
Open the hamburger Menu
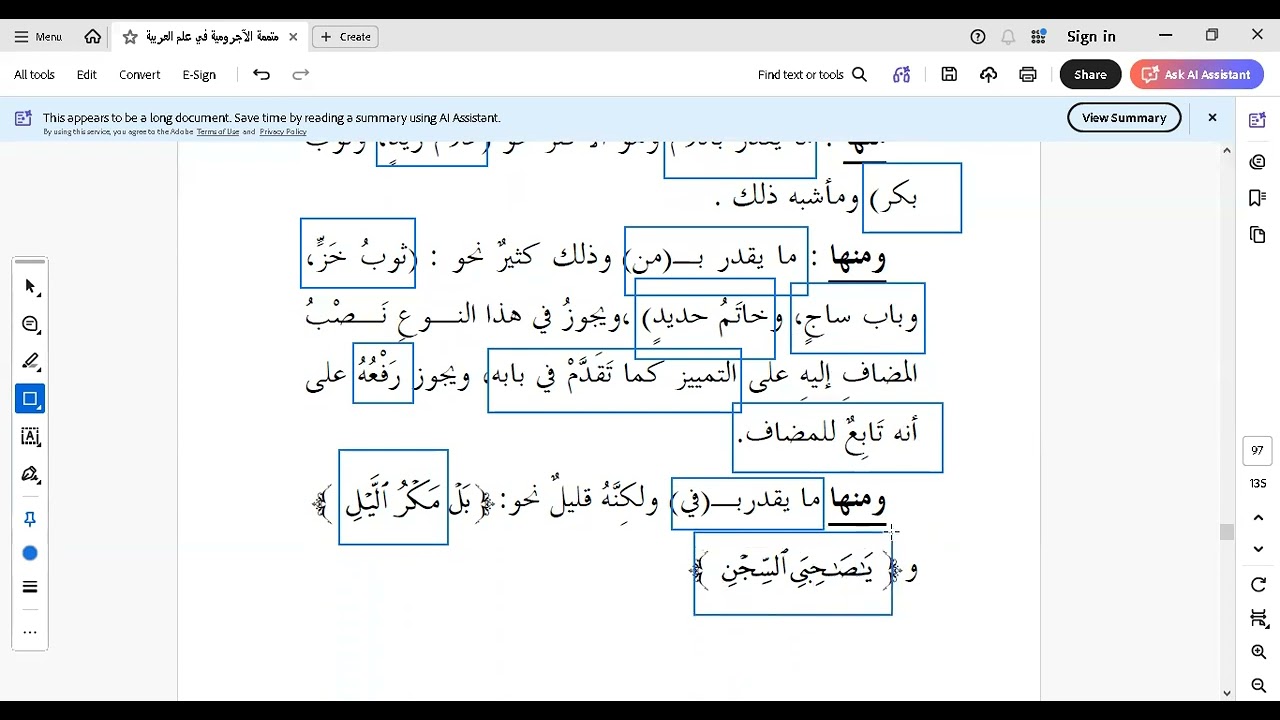38,37
